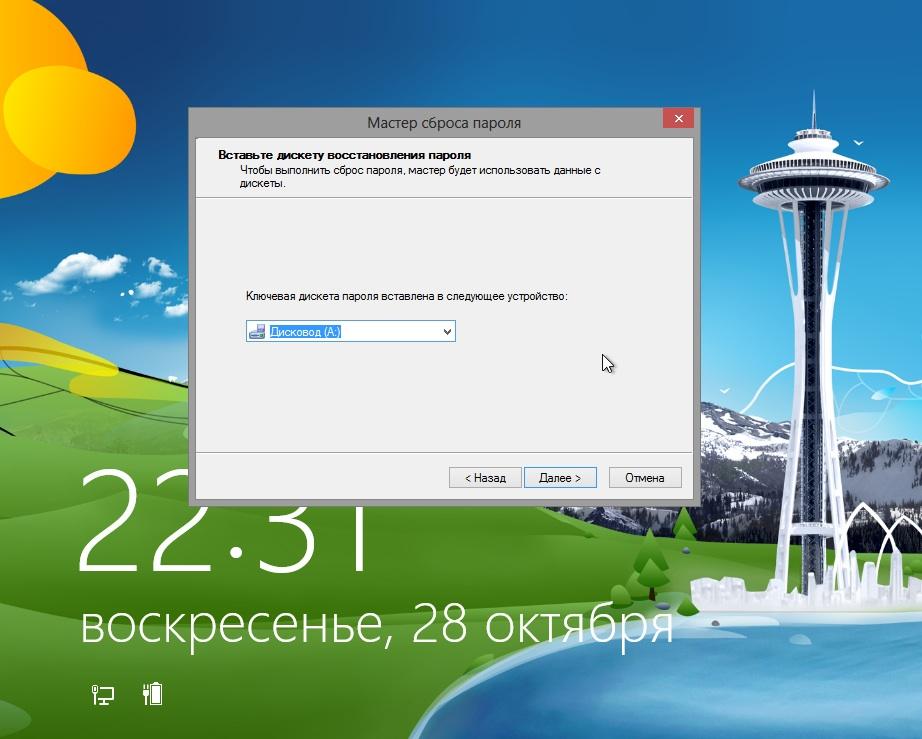
Task: Select the Дисковод (A:) combo box text
Action: [x=305, y=332]
